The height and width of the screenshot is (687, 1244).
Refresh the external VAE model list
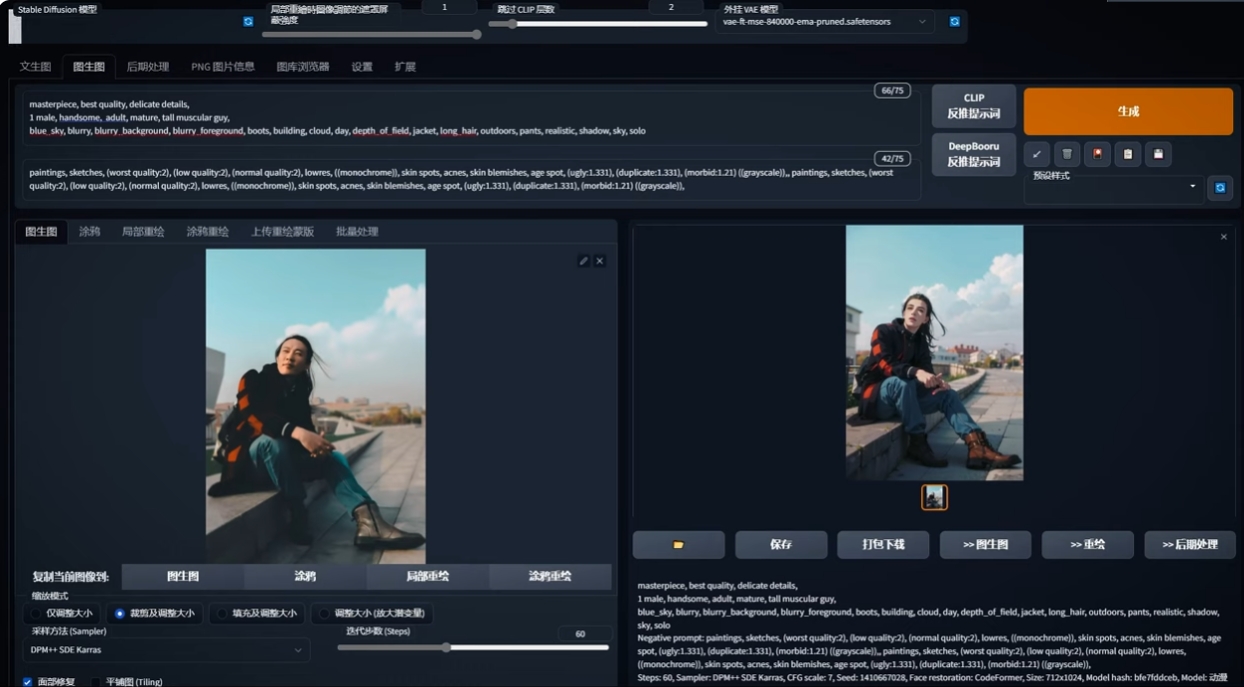point(954,21)
